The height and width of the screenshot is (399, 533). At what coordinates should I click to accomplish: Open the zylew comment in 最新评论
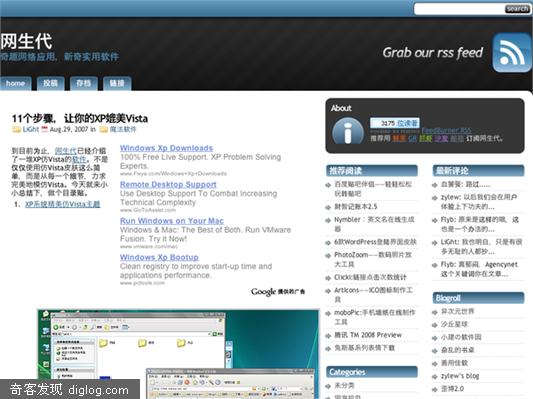(x=479, y=202)
